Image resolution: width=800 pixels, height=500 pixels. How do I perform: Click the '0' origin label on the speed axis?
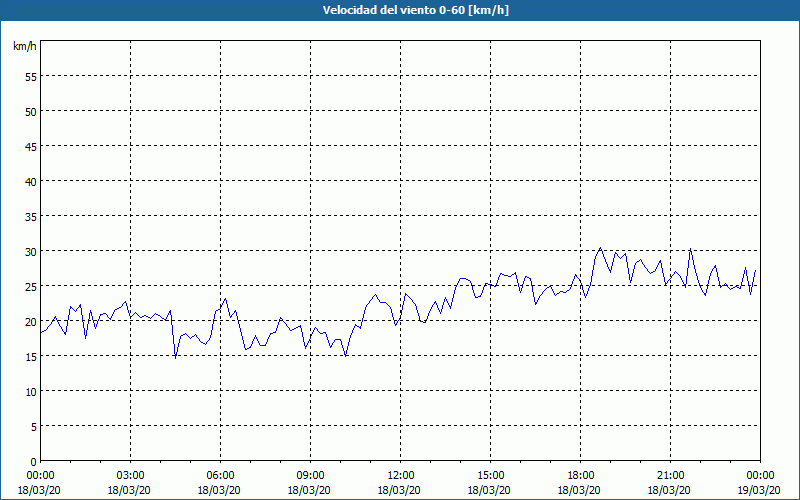(34, 462)
